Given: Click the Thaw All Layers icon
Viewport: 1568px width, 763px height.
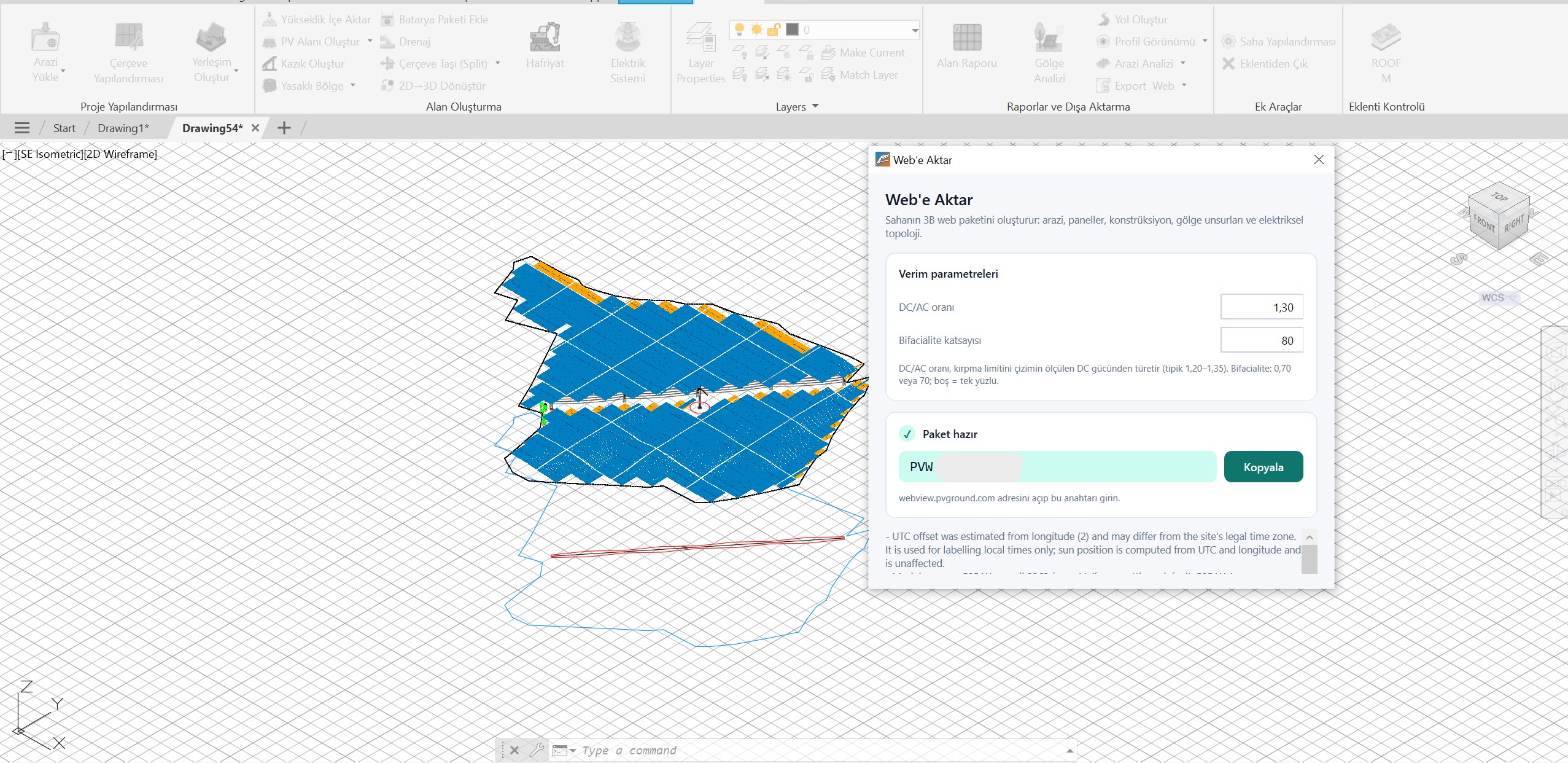Looking at the screenshot, I should pos(784,75).
